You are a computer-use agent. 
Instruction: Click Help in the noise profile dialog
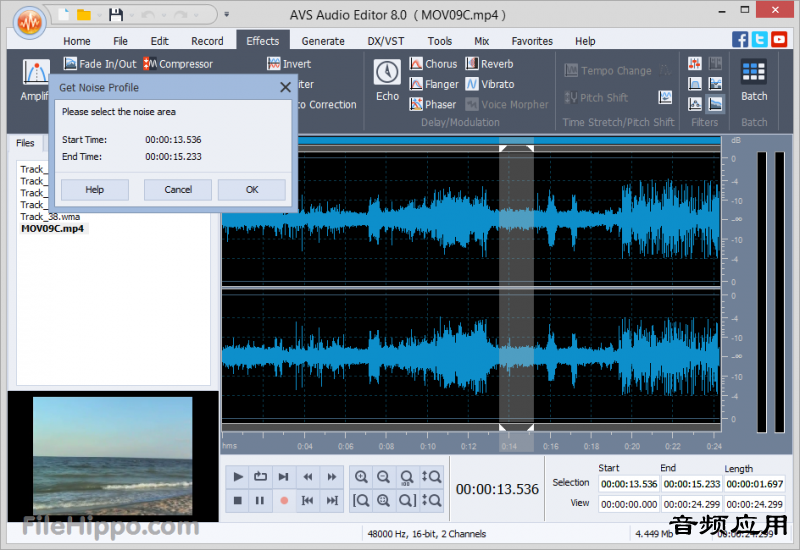click(x=94, y=190)
